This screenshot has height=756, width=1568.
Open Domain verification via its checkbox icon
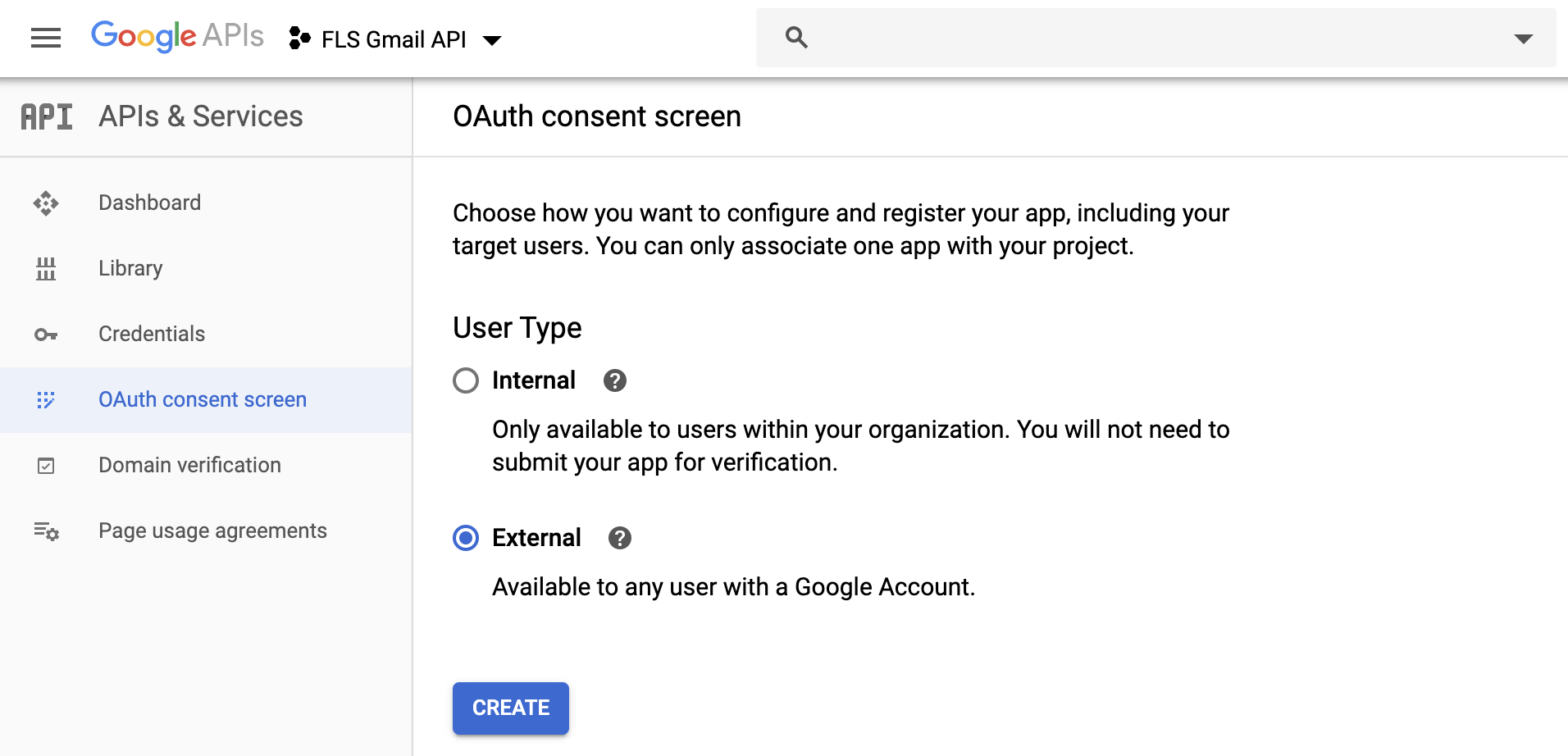tap(47, 465)
